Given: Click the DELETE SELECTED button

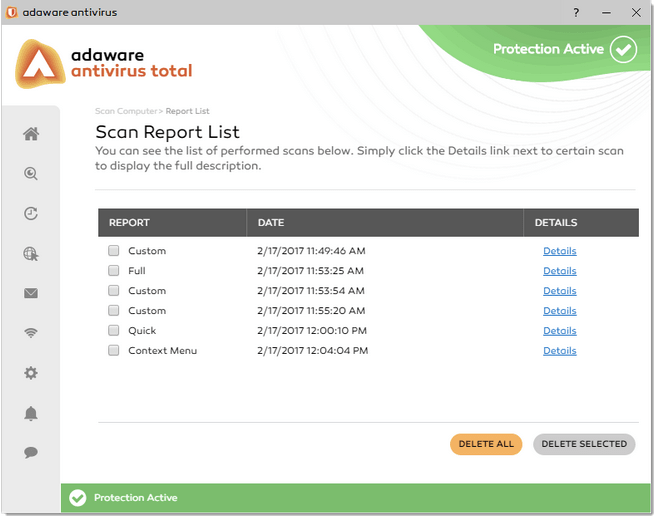Looking at the screenshot, I should coord(584,444).
